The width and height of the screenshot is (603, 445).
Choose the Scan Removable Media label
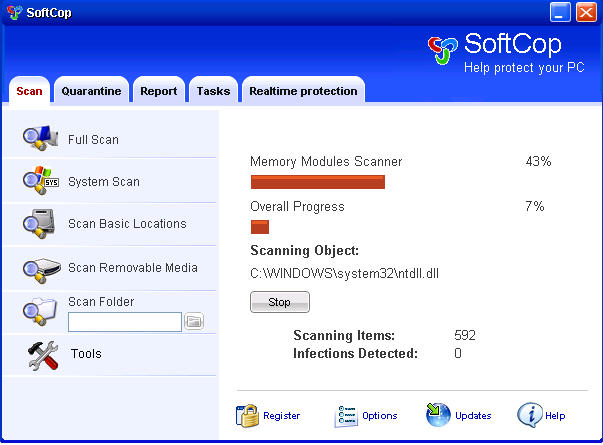(133, 267)
